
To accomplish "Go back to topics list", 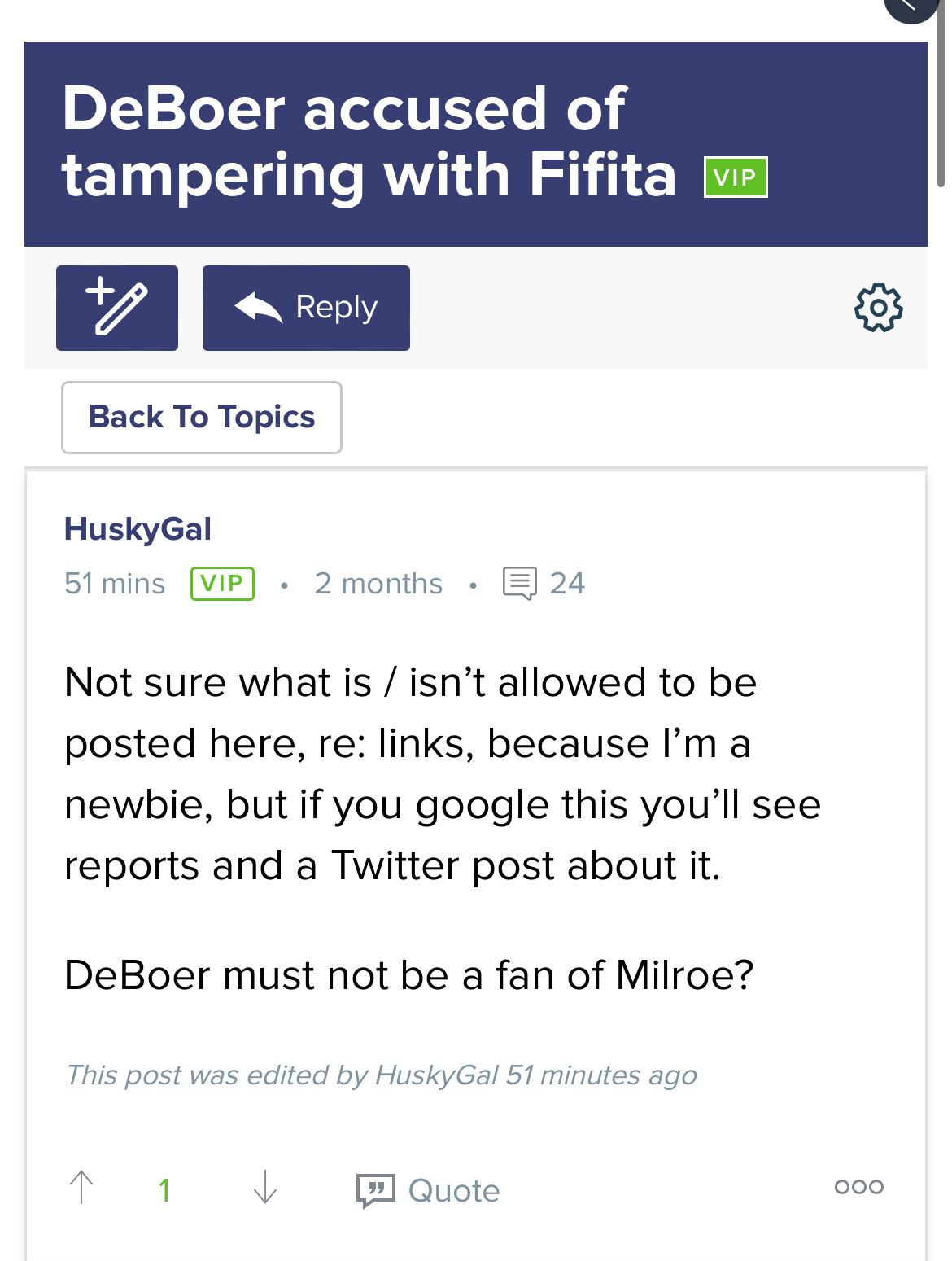I will tap(202, 417).
